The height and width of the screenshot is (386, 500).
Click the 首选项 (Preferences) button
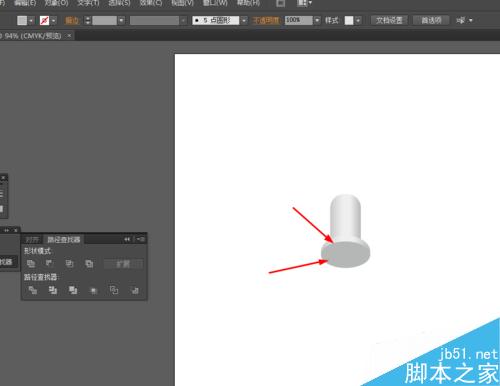(431, 21)
